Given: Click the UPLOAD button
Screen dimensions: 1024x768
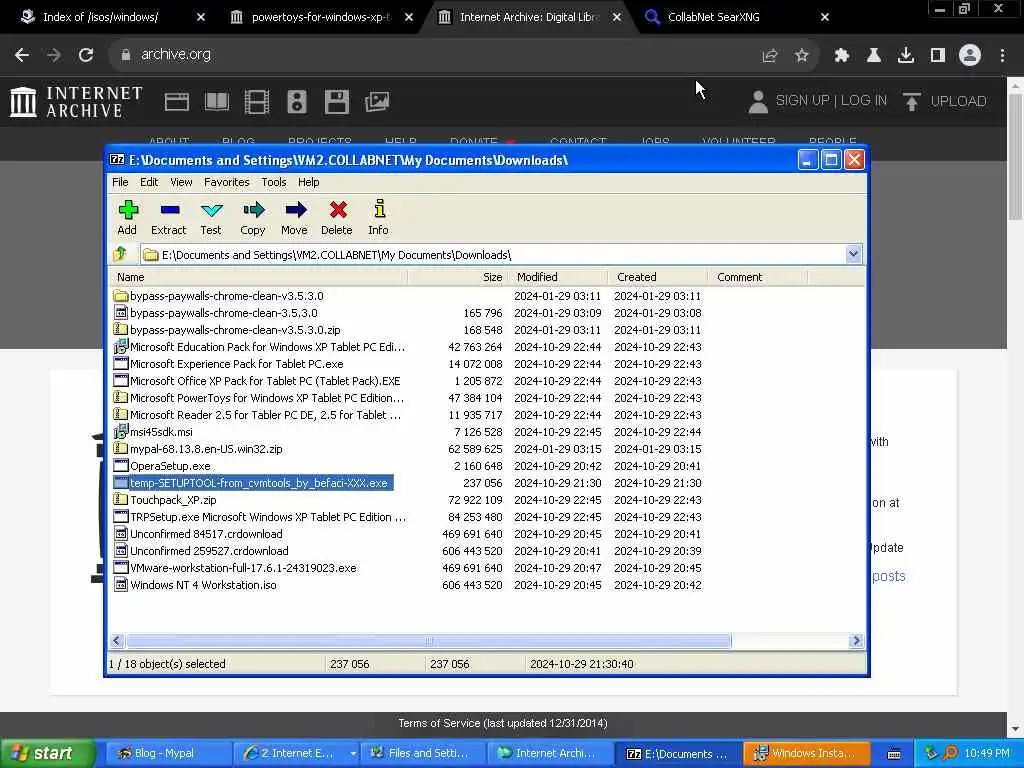Looking at the screenshot, I should coord(944,101).
